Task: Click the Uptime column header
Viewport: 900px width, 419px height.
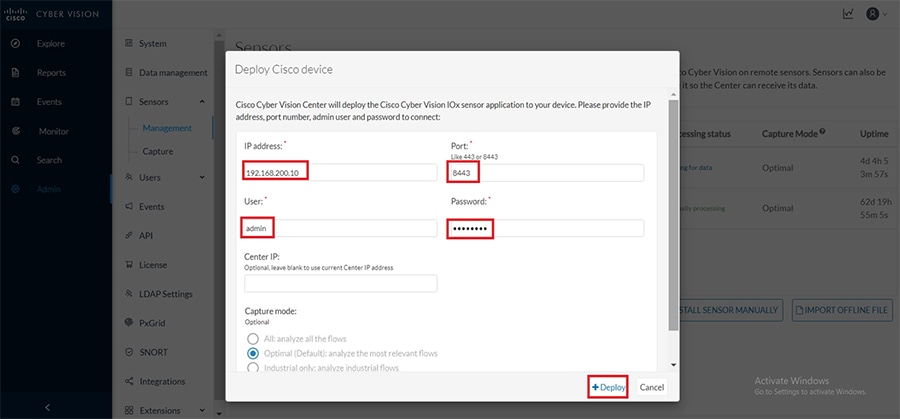Action: click(874, 134)
